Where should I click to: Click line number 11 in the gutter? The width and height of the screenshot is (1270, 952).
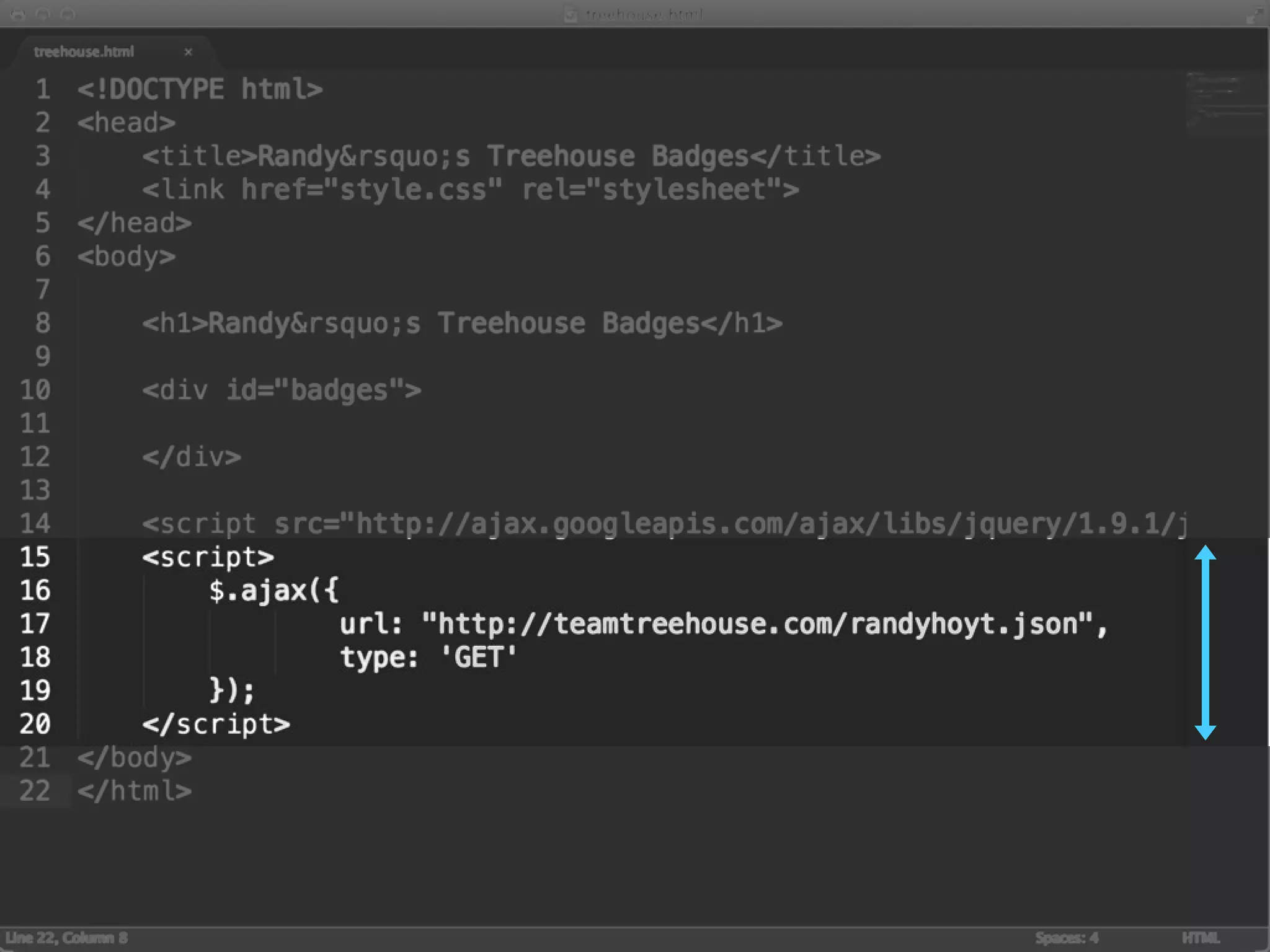click(x=35, y=424)
